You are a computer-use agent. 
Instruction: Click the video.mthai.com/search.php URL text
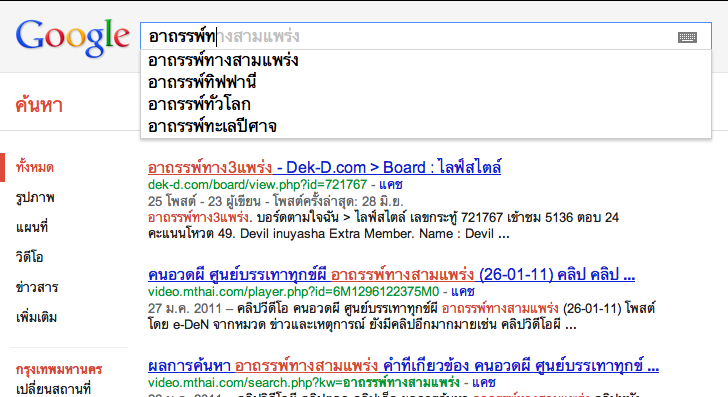(304, 383)
